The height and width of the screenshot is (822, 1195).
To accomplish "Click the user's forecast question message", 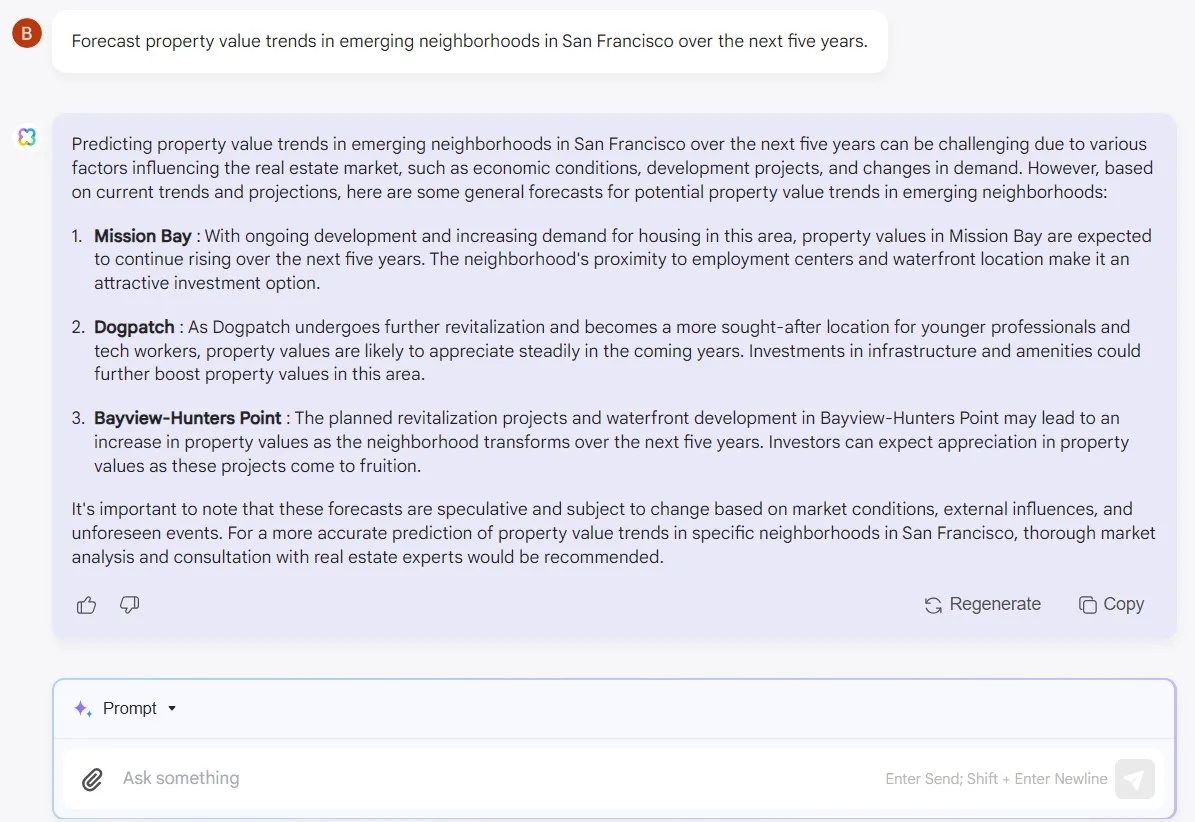I will coord(469,41).
